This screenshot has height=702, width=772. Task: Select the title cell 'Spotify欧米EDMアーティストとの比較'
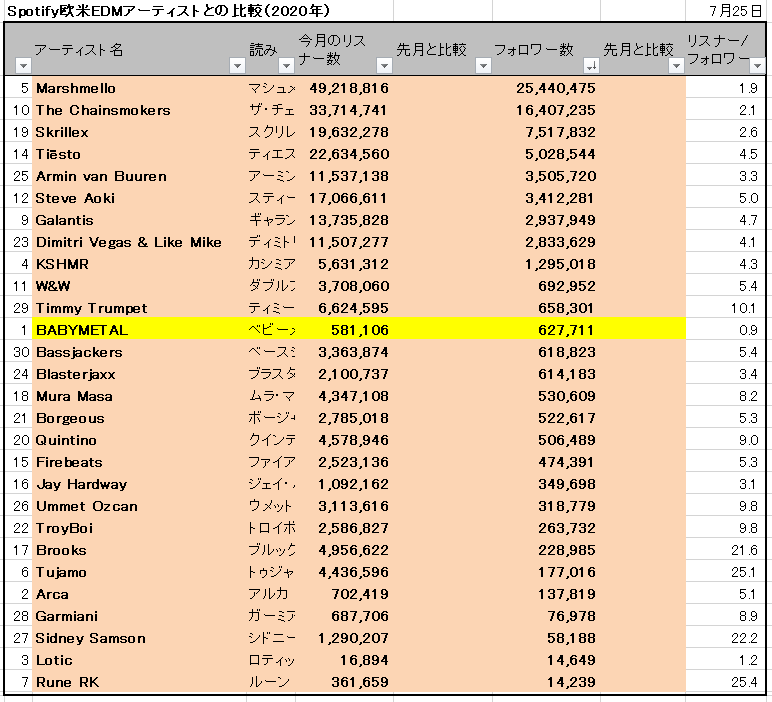(167, 10)
